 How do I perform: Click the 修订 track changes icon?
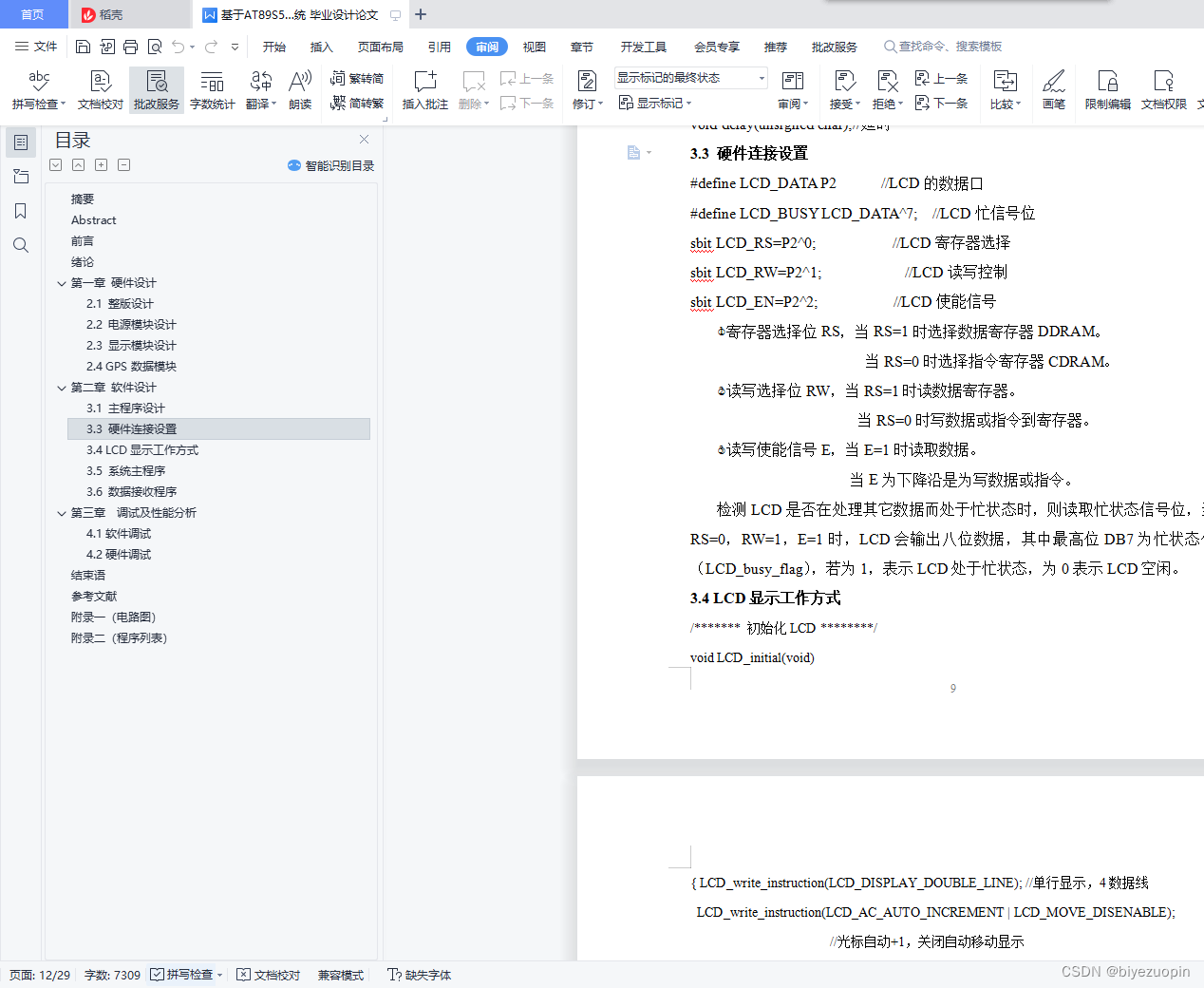click(x=587, y=82)
